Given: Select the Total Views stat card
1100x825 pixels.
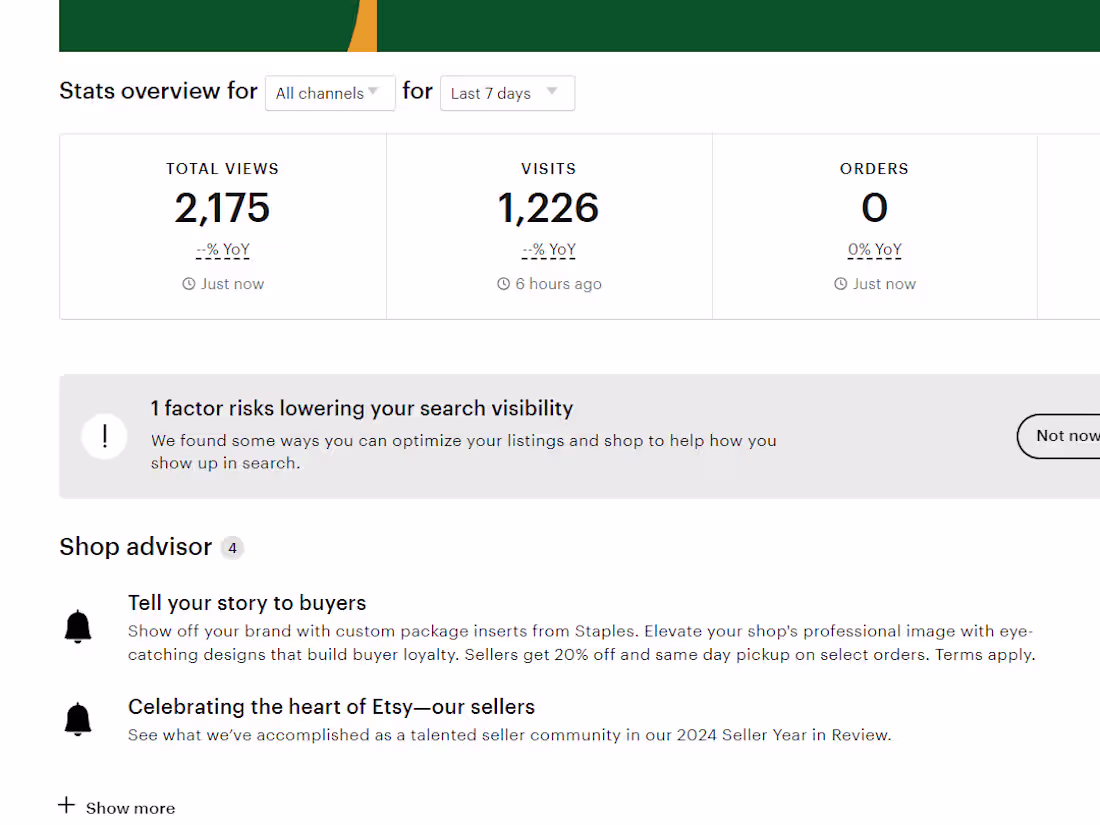Looking at the screenshot, I should [x=223, y=227].
